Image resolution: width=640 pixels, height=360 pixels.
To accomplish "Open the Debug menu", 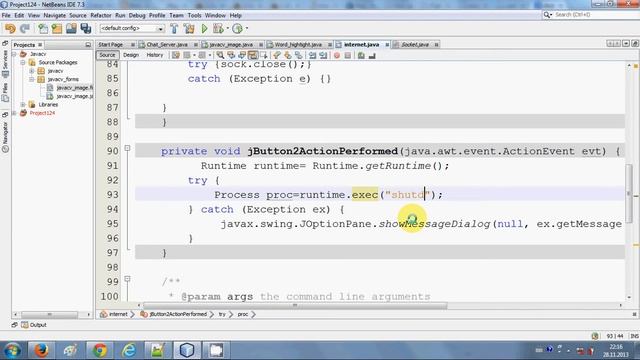I will 137,16.
